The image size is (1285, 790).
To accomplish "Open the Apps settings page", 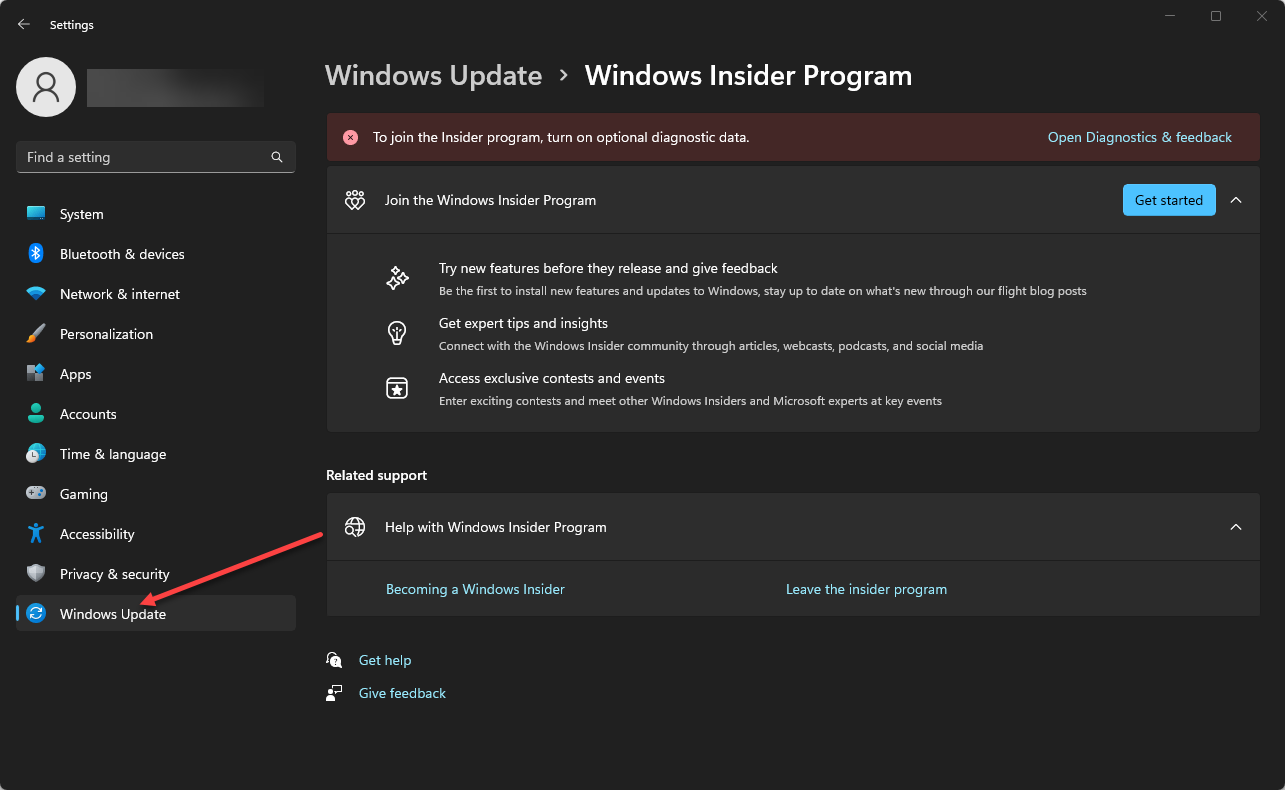I will coord(156,374).
